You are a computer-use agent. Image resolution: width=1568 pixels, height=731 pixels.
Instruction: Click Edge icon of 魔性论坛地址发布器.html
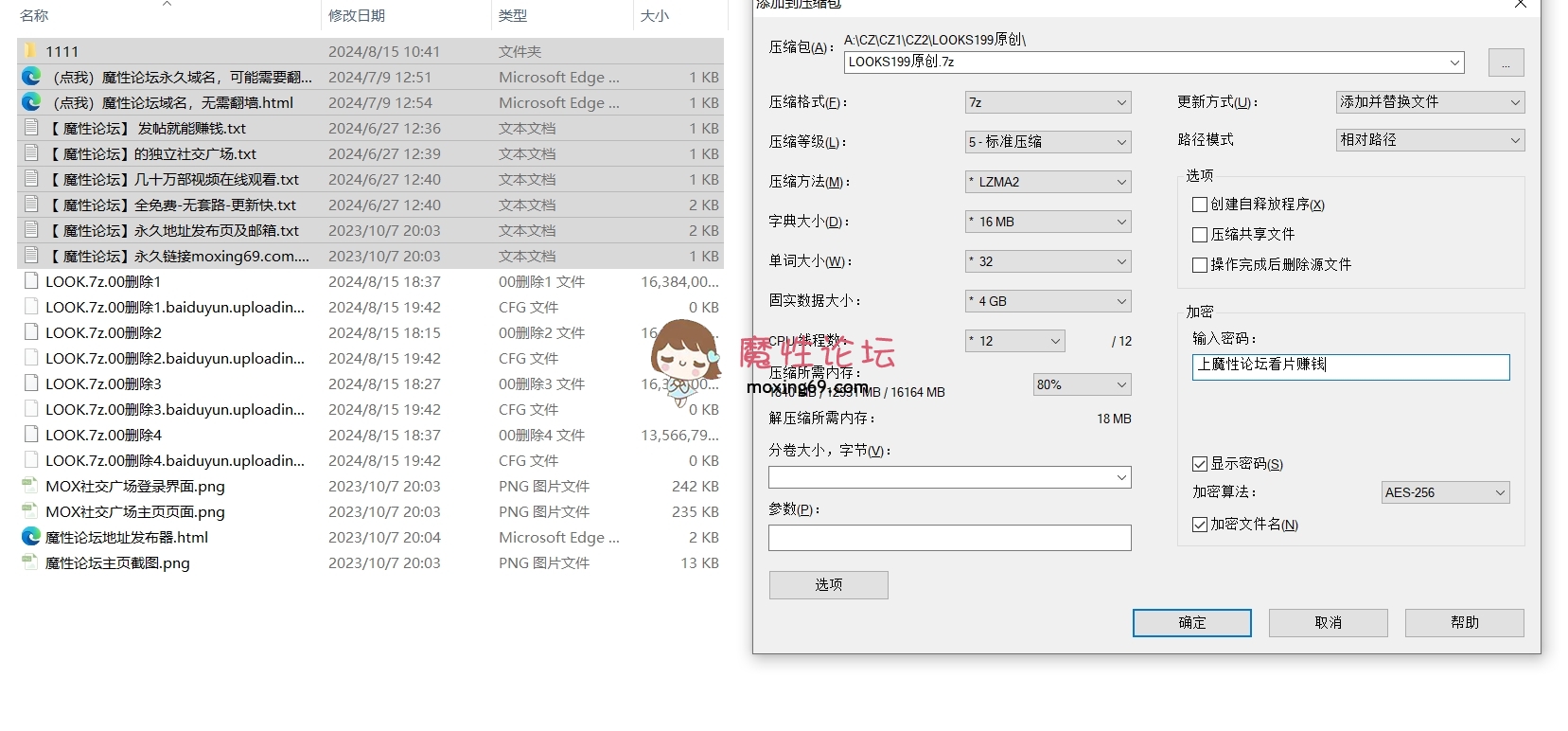31,537
